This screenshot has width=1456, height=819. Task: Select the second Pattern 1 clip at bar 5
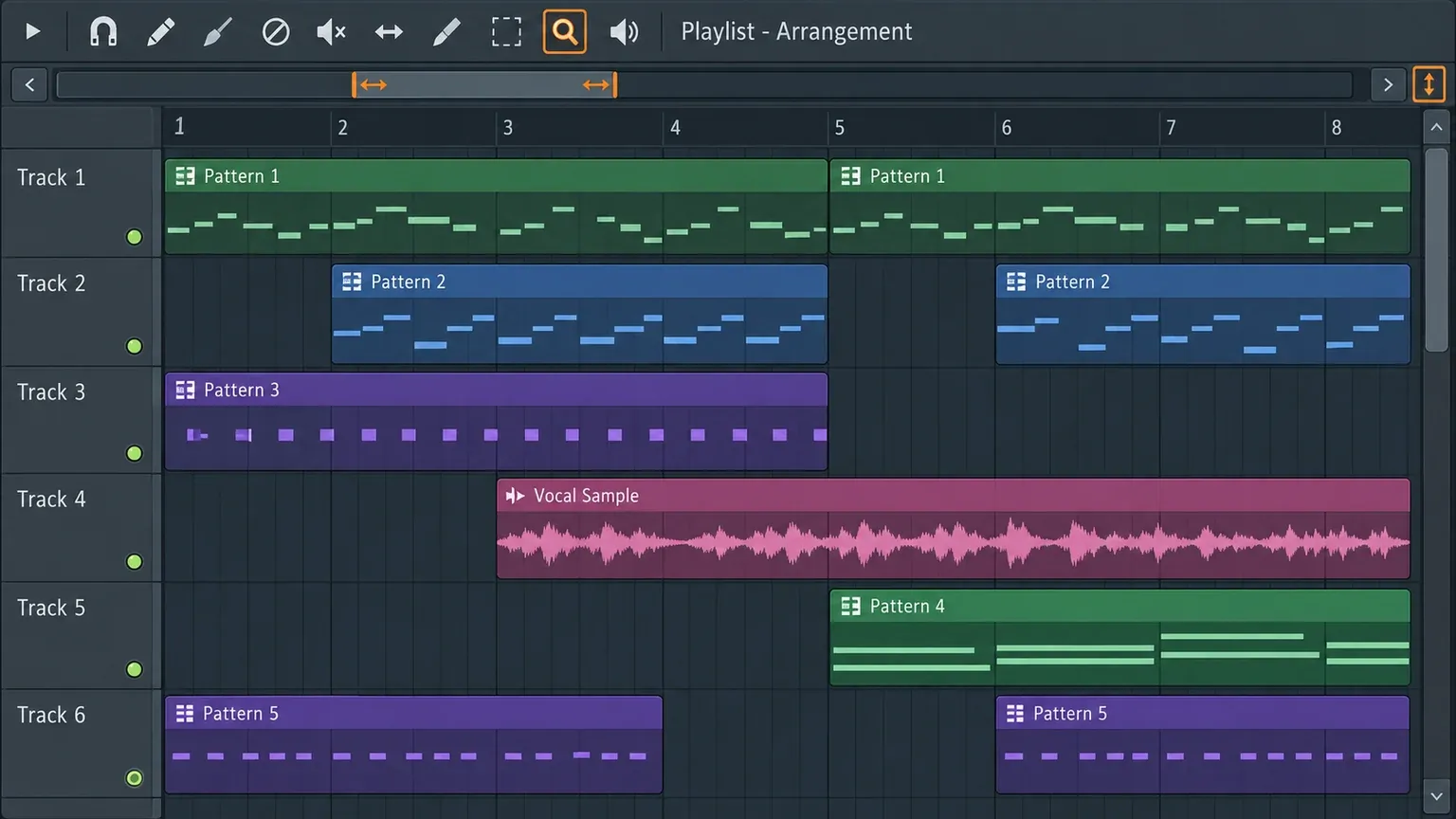1119,207
